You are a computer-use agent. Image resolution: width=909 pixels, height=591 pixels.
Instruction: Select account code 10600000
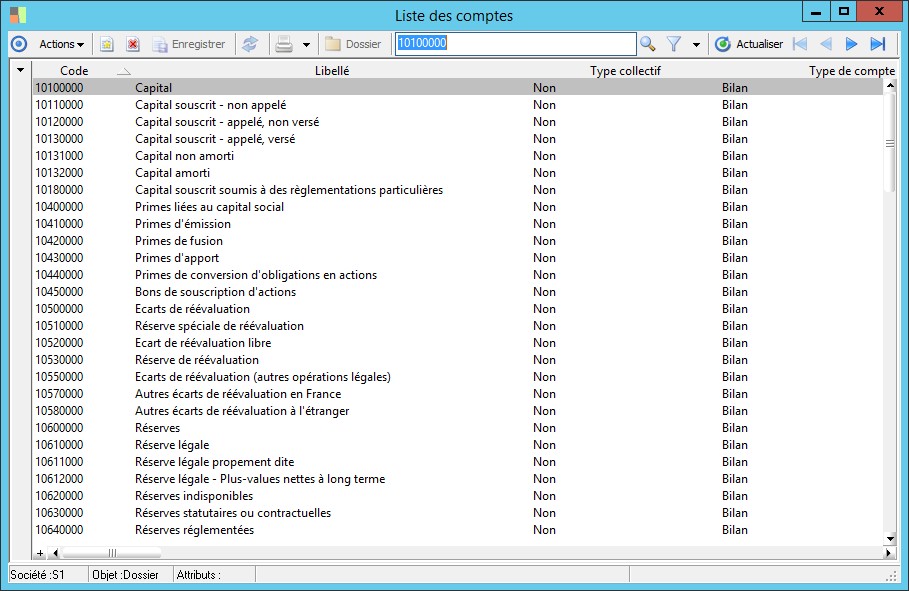tap(59, 427)
